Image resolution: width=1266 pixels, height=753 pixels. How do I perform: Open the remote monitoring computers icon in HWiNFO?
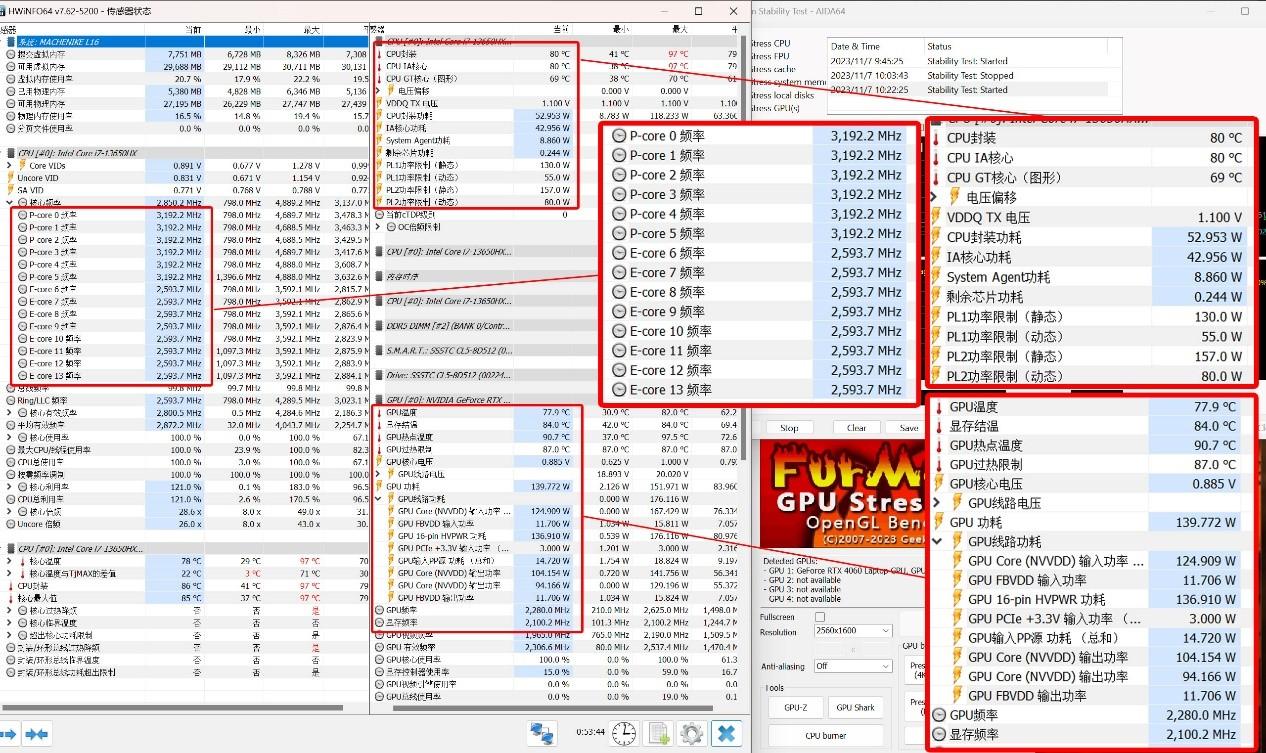click(x=543, y=733)
